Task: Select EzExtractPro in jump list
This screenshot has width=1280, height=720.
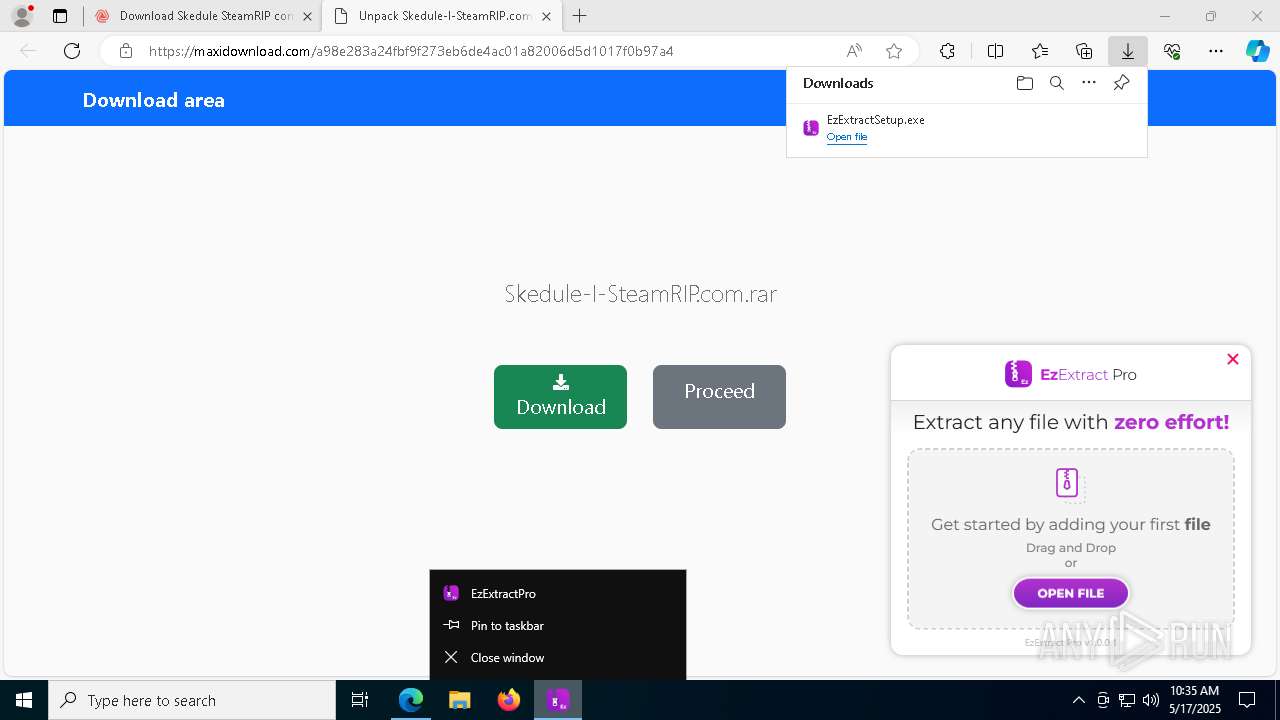Action: pyautogui.click(x=558, y=593)
